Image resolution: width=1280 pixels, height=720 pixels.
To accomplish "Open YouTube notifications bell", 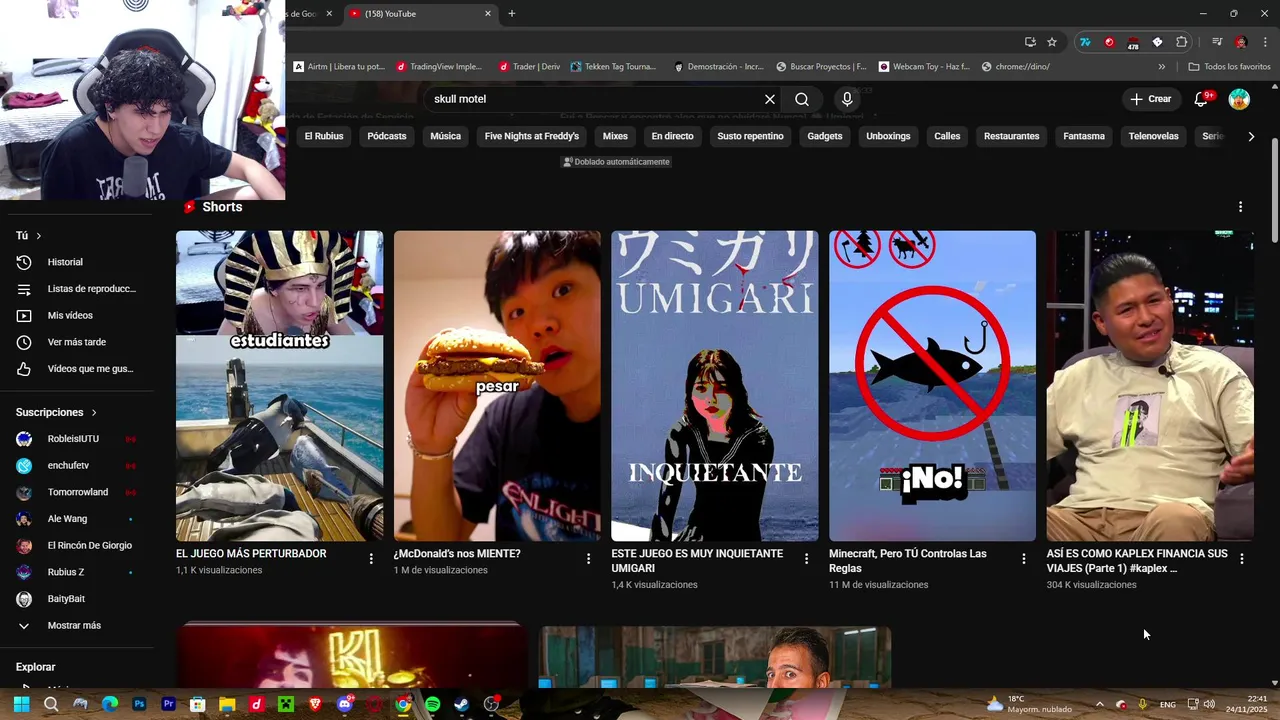I will [1203, 99].
